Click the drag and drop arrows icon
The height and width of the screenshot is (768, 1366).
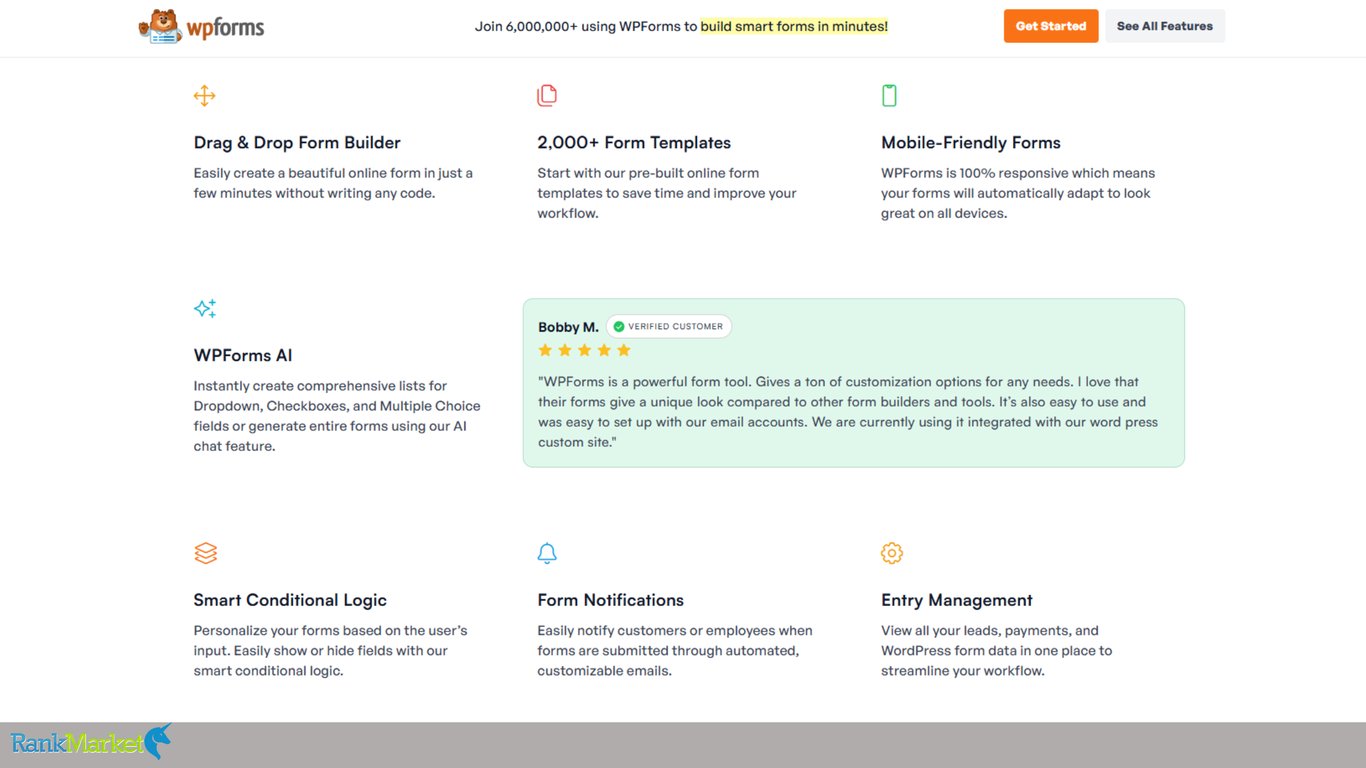204,96
